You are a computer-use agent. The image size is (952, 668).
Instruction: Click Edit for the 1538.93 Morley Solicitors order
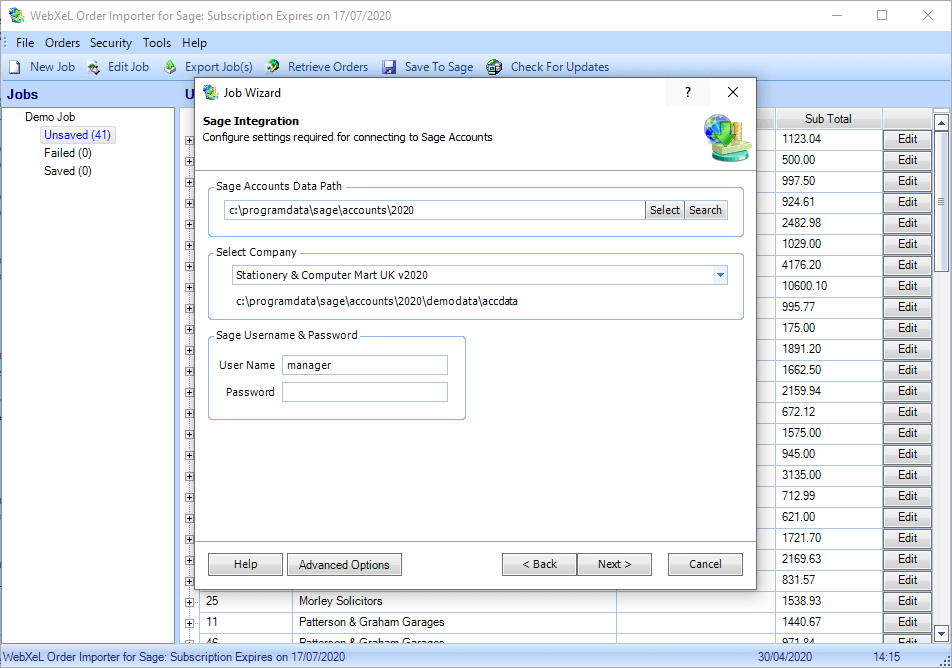[x=907, y=601]
